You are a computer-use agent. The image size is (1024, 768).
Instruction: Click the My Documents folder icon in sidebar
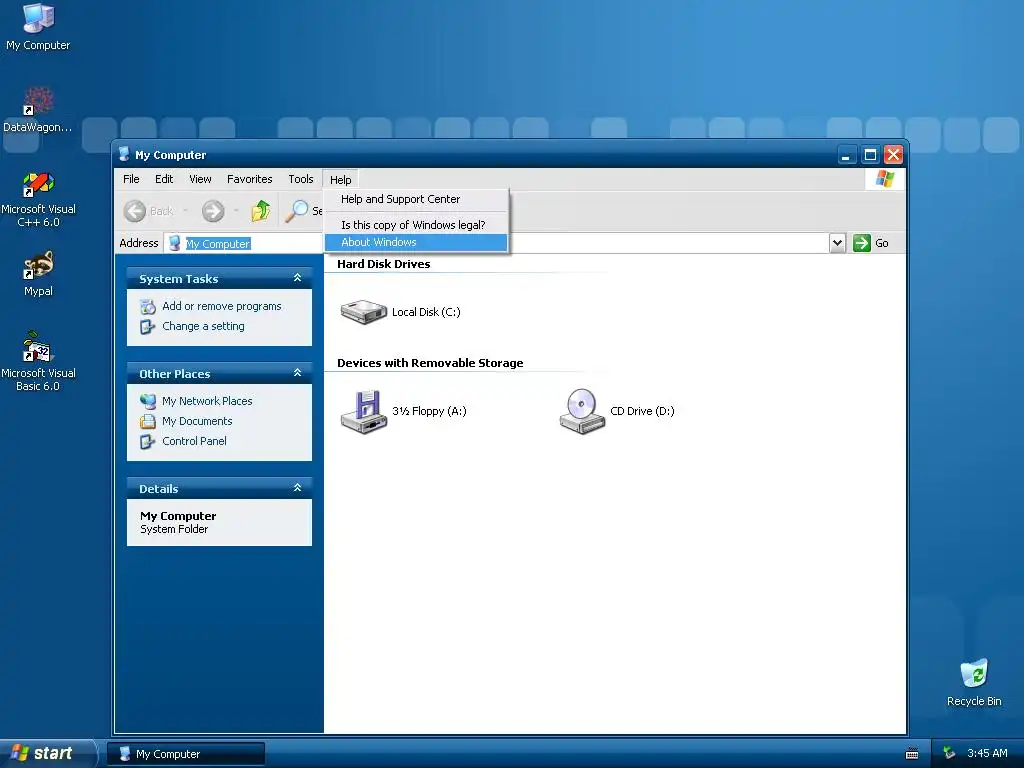(x=148, y=421)
